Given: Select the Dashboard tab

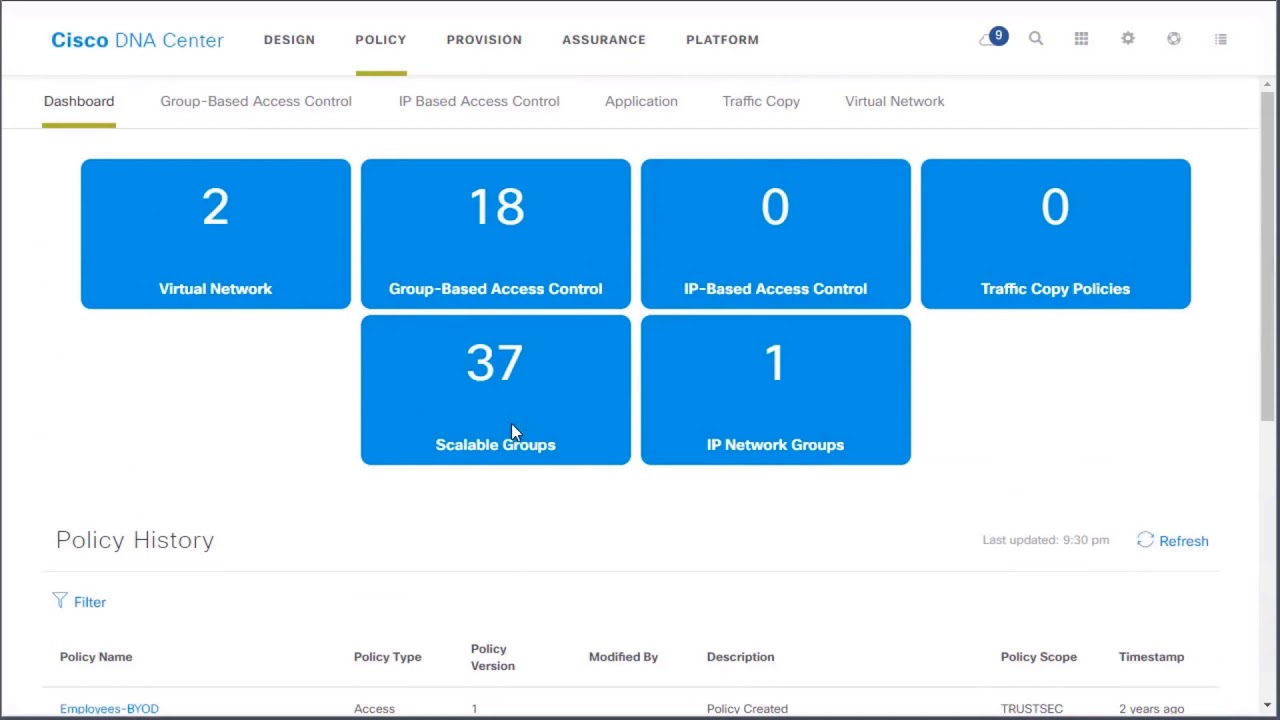Looking at the screenshot, I should 79,101.
